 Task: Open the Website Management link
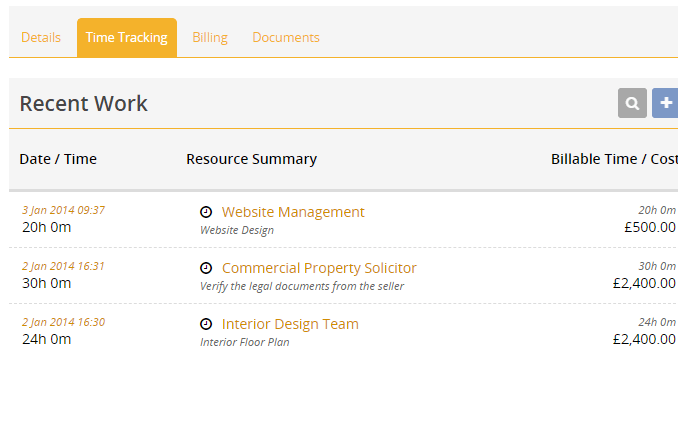[x=293, y=212]
